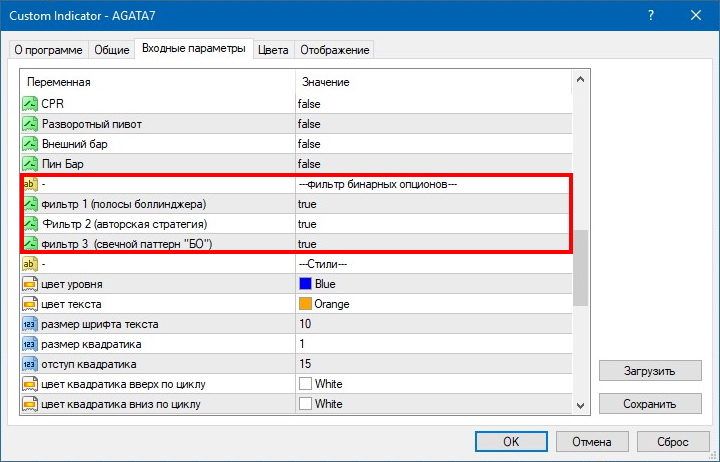Click the icon next to Разворотный пивот

(29, 124)
